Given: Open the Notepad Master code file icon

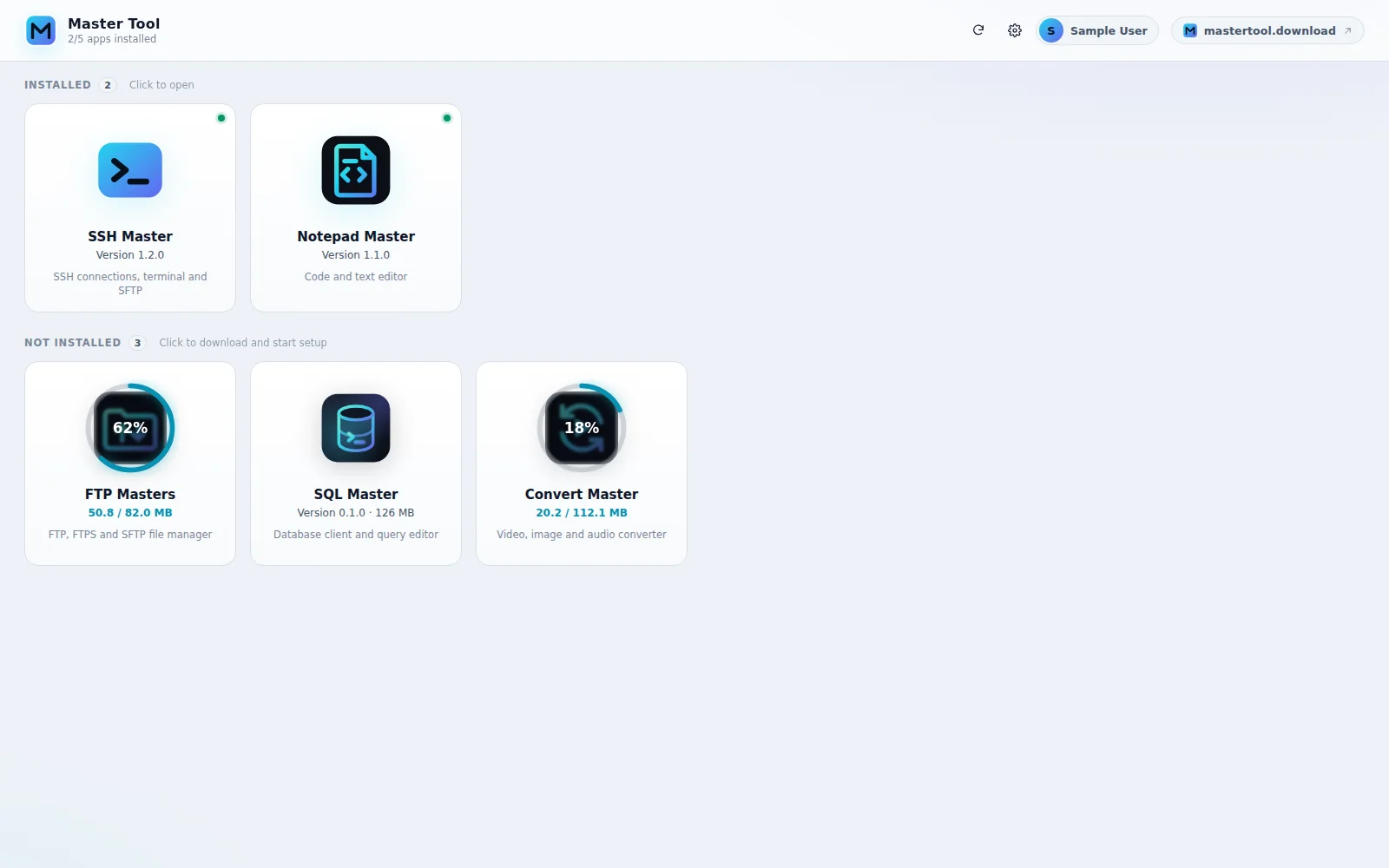Looking at the screenshot, I should click(x=356, y=170).
